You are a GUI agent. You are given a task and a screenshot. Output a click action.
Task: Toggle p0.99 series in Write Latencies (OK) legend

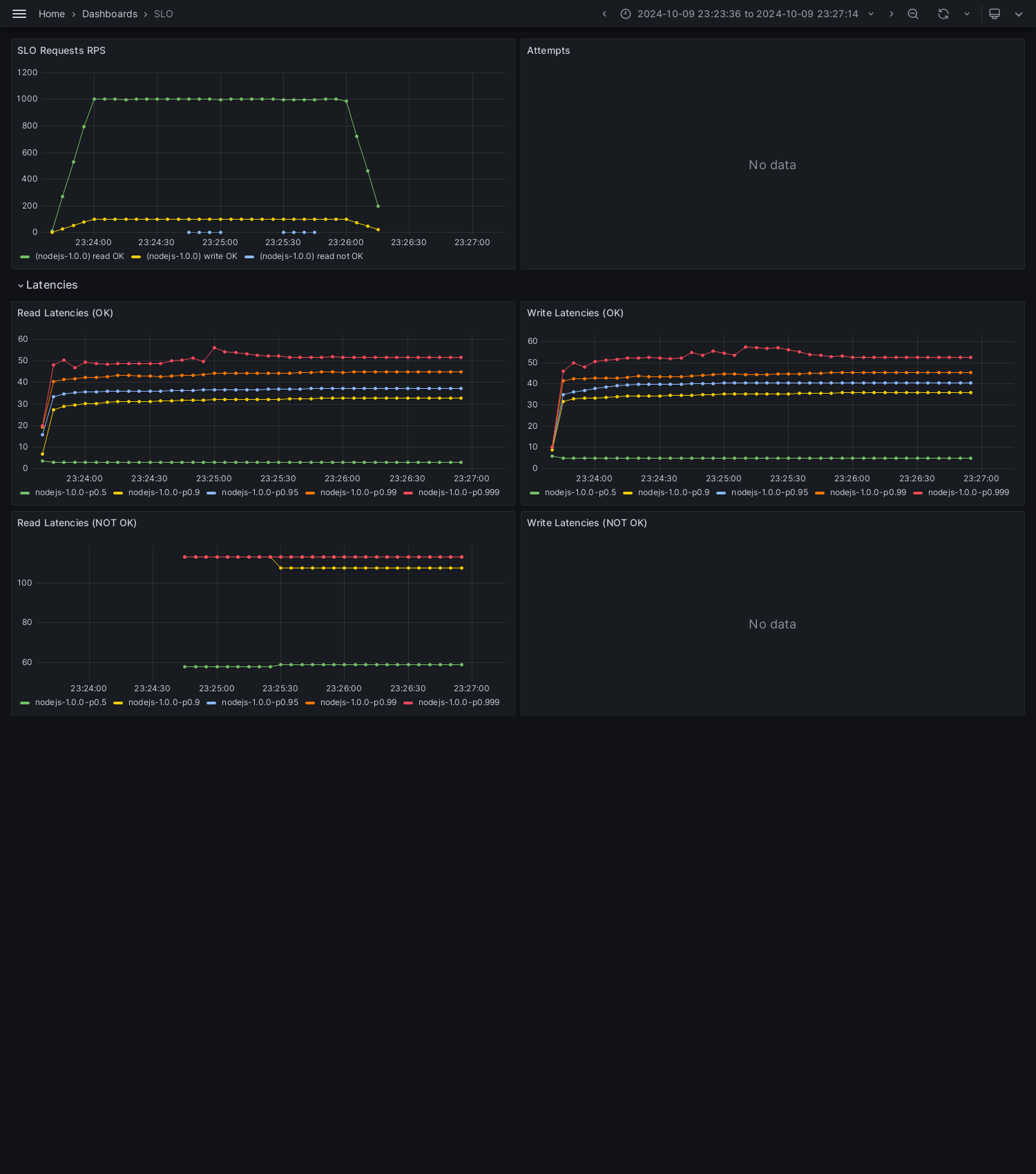point(868,492)
